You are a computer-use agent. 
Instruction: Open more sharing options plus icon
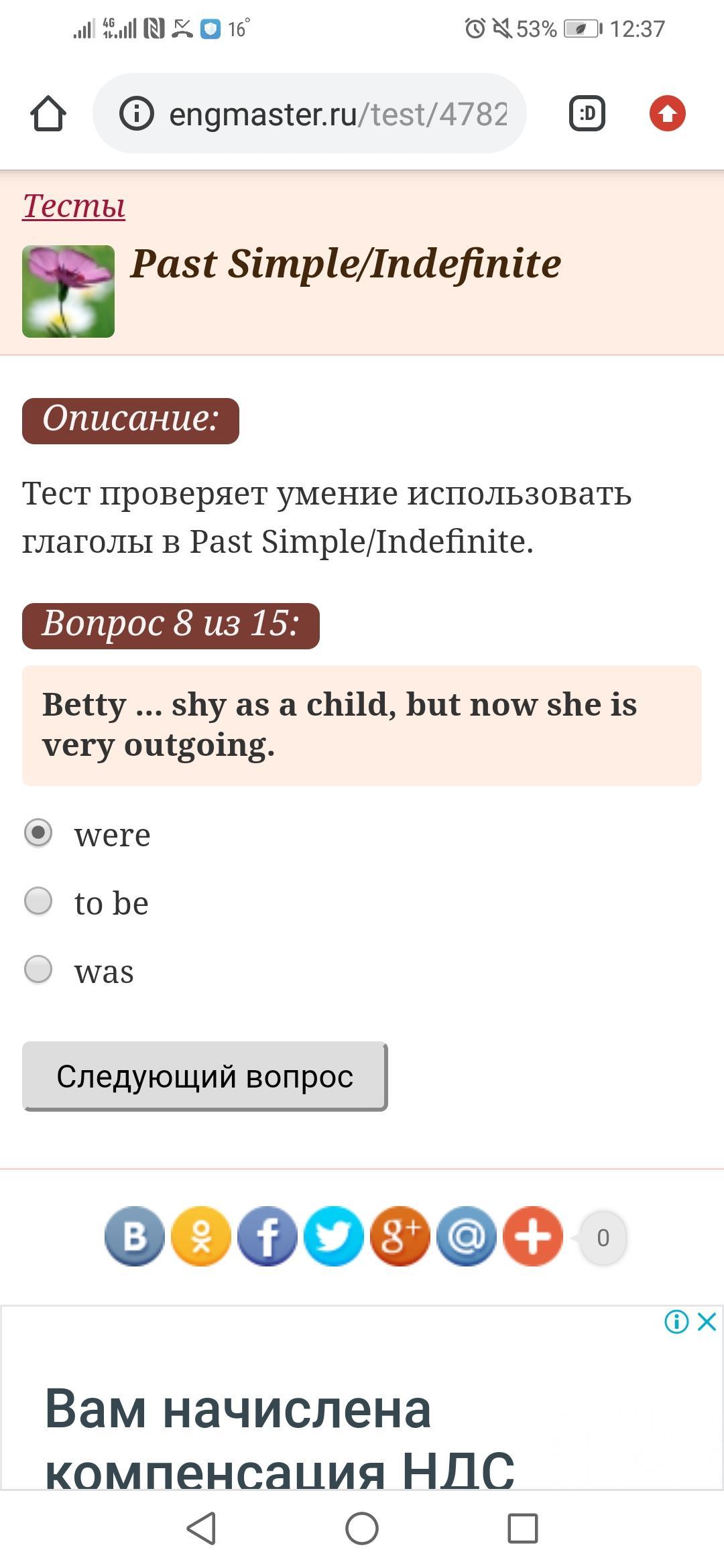pyautogui.click(x=533, y=1236)
